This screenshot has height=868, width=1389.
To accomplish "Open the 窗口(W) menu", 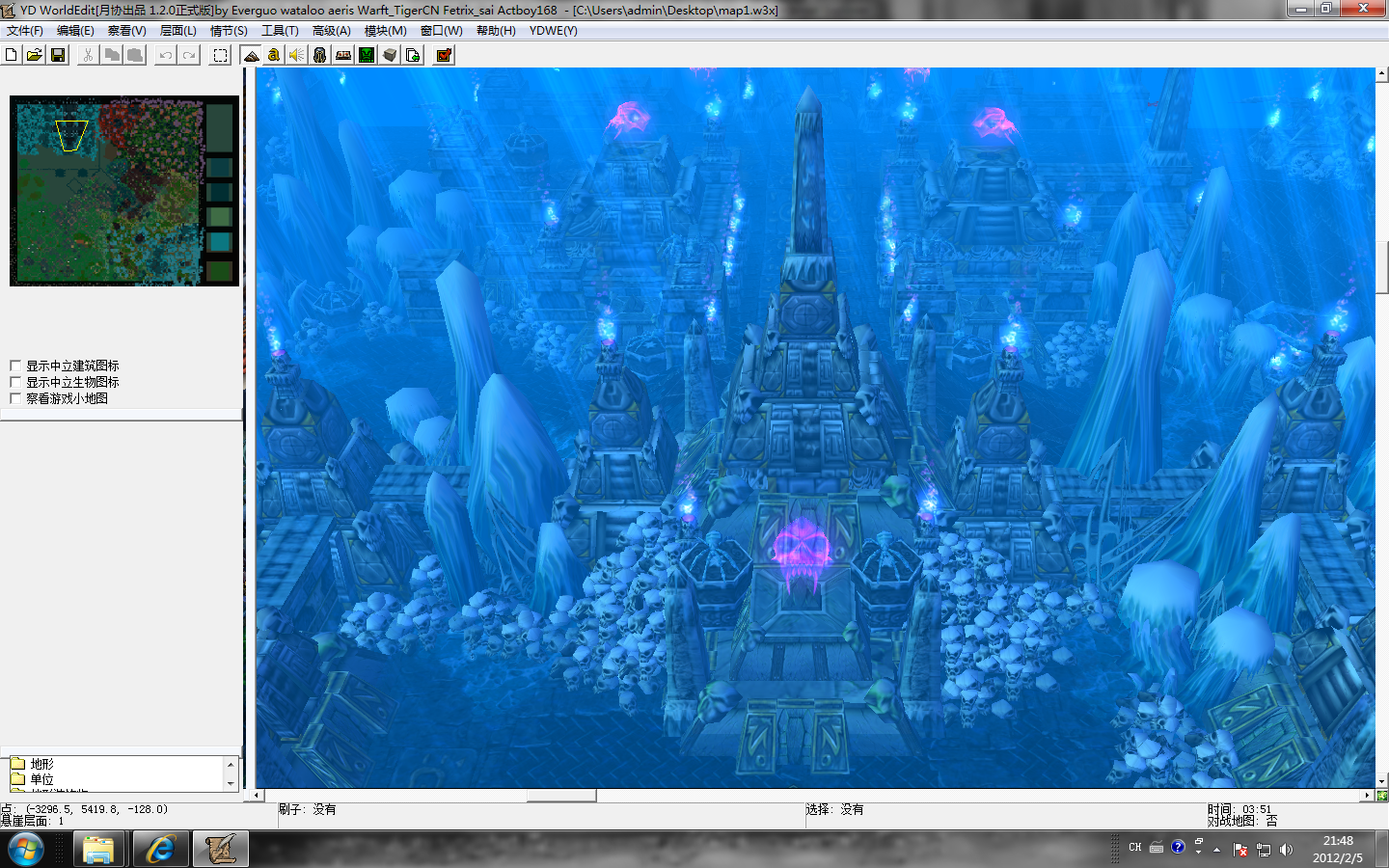I will point(441,31).
